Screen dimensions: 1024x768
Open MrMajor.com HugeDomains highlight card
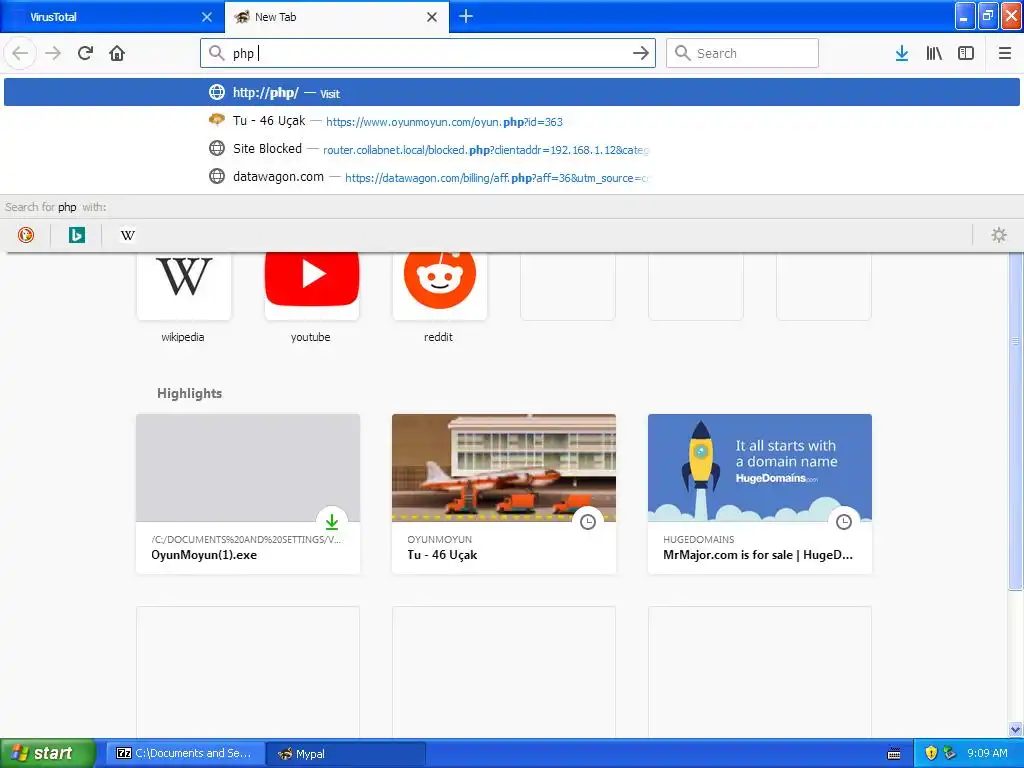pyautogui.click(x=760, y=494)
